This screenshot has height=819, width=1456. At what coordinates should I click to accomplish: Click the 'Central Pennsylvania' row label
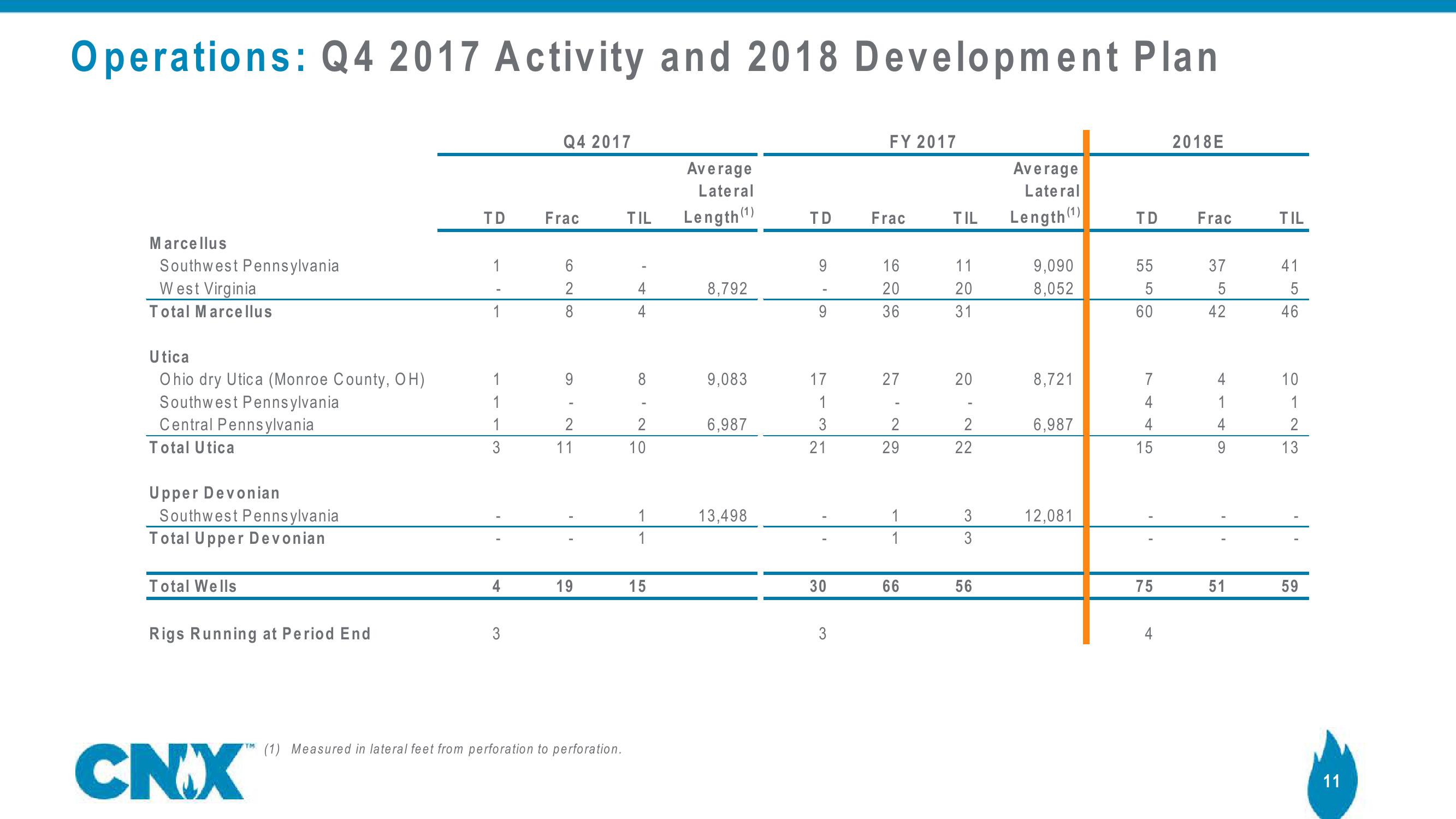(x=236, y=424)
